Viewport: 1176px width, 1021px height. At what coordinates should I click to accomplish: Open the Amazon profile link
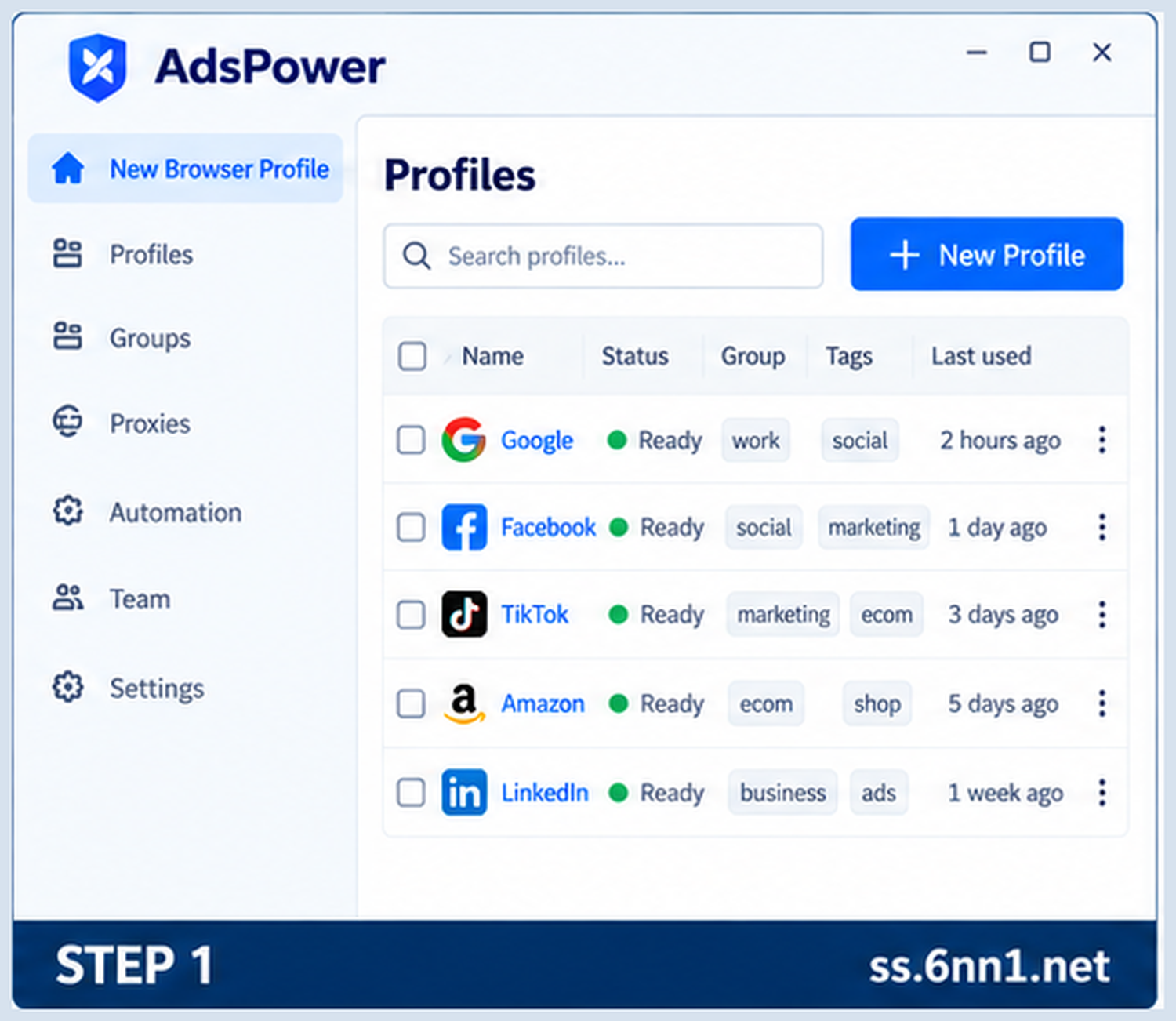[x=543, y=703]
